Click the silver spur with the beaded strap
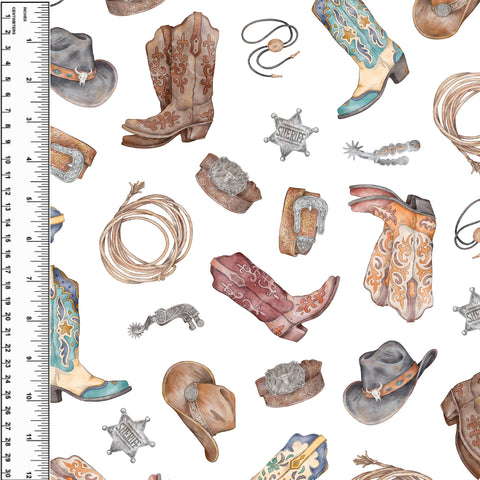This screenshot has height=480, width=480. click(x=382, y=152)
